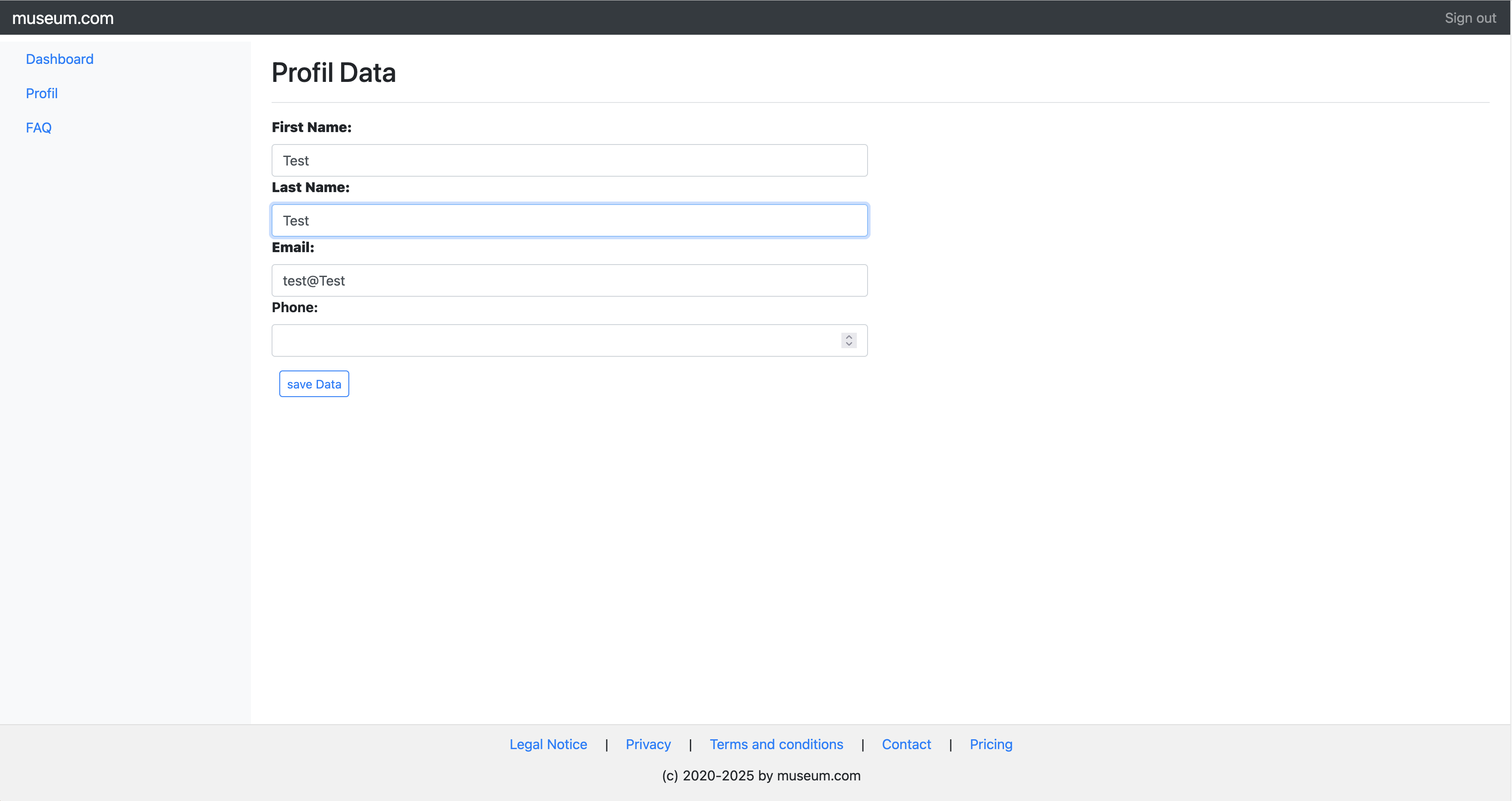The image size is (1512, 801).
Task: Open the Legal Notice footer link
Action: pyautogui.click(x=547, y=744)
